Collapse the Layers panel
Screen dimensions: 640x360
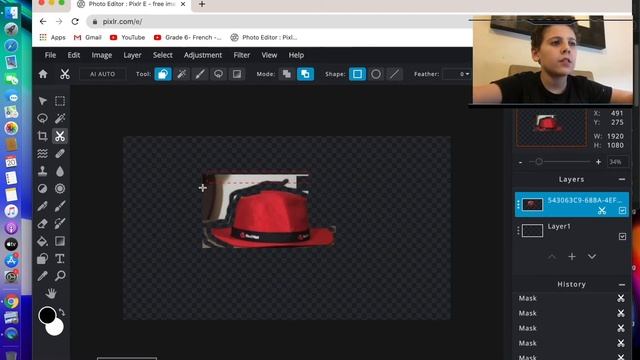(622, 180)
